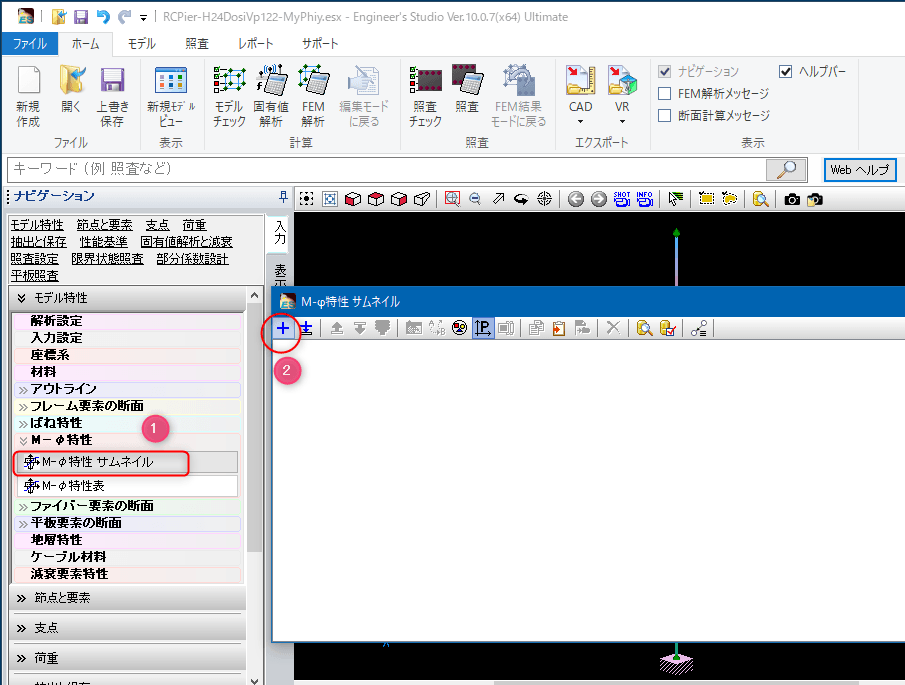
Task: Click the 限界状態照査 navigation link
Action: pyautogui.click(x=107, y=259)
